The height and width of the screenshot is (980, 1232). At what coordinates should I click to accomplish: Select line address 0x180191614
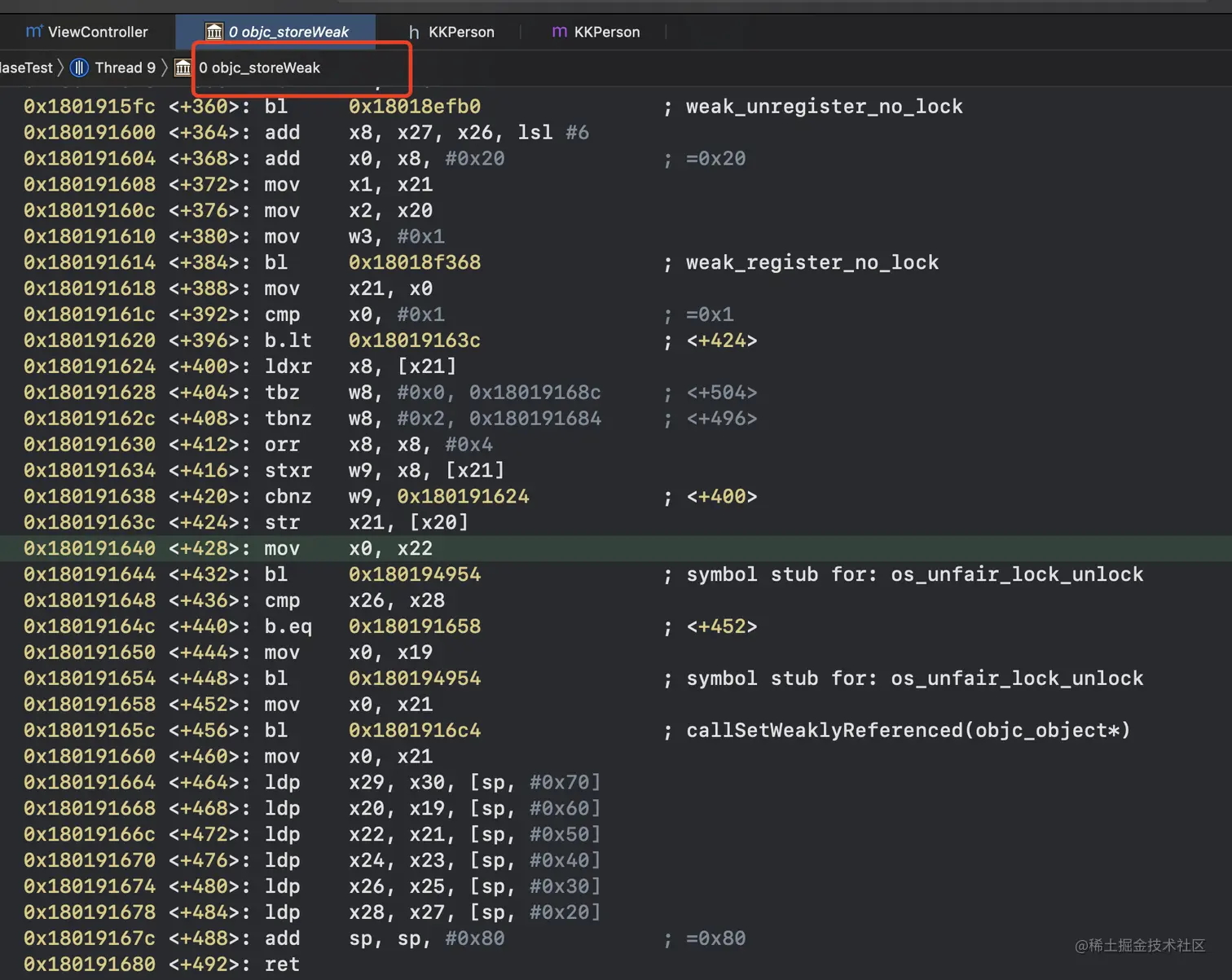point(90,262)
